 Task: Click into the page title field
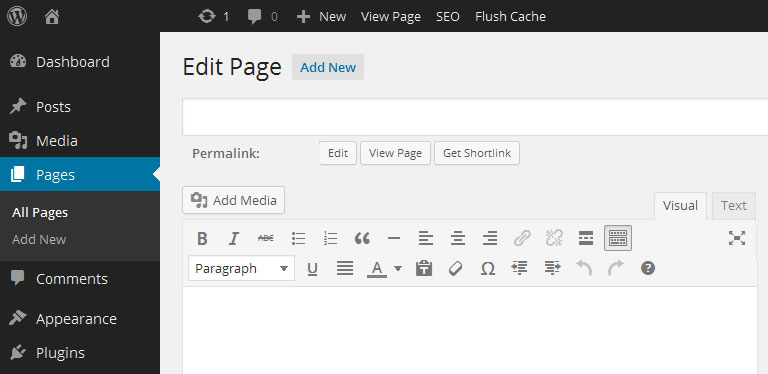[475, 117]
